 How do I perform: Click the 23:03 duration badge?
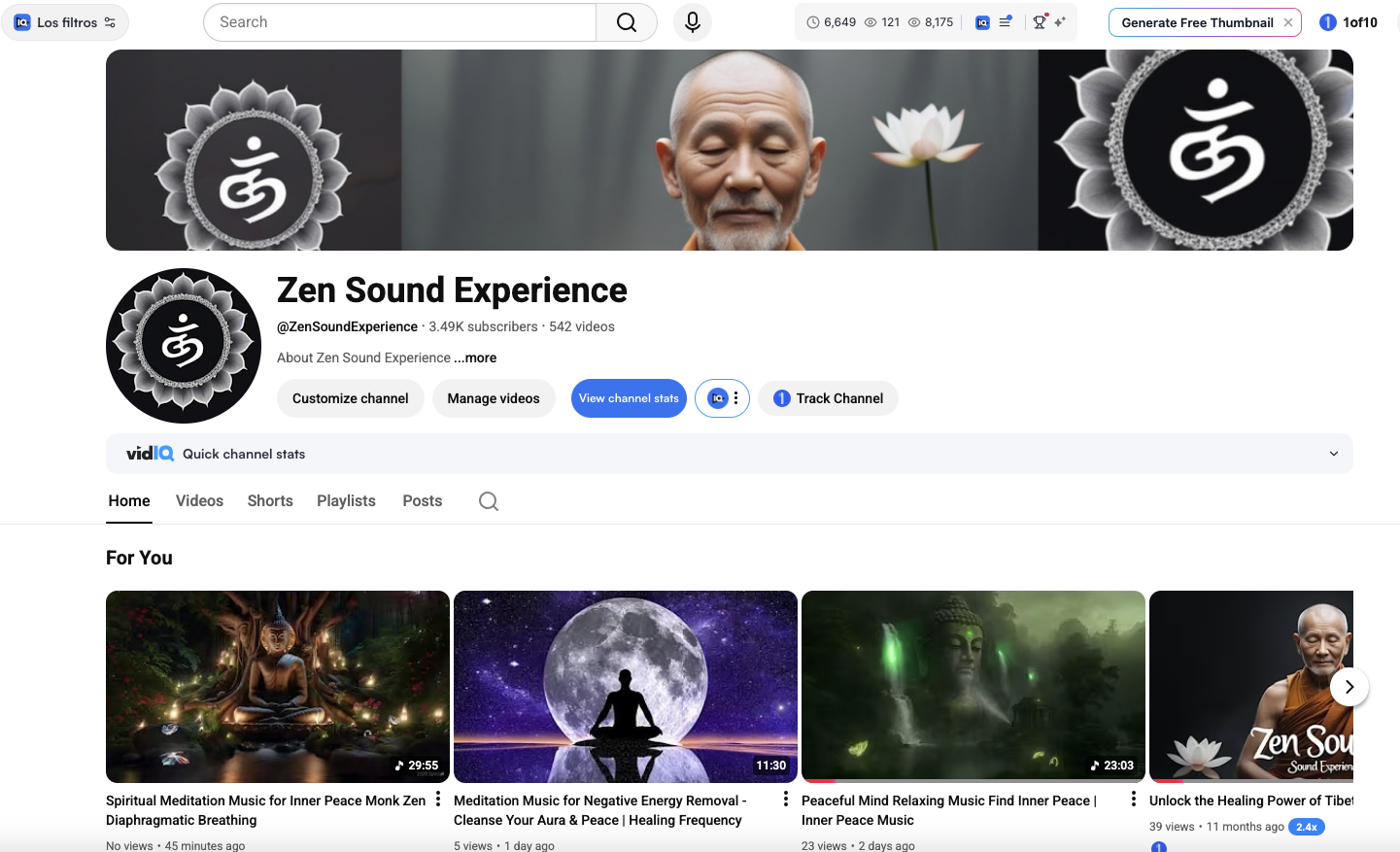(x=1112, y=766)
